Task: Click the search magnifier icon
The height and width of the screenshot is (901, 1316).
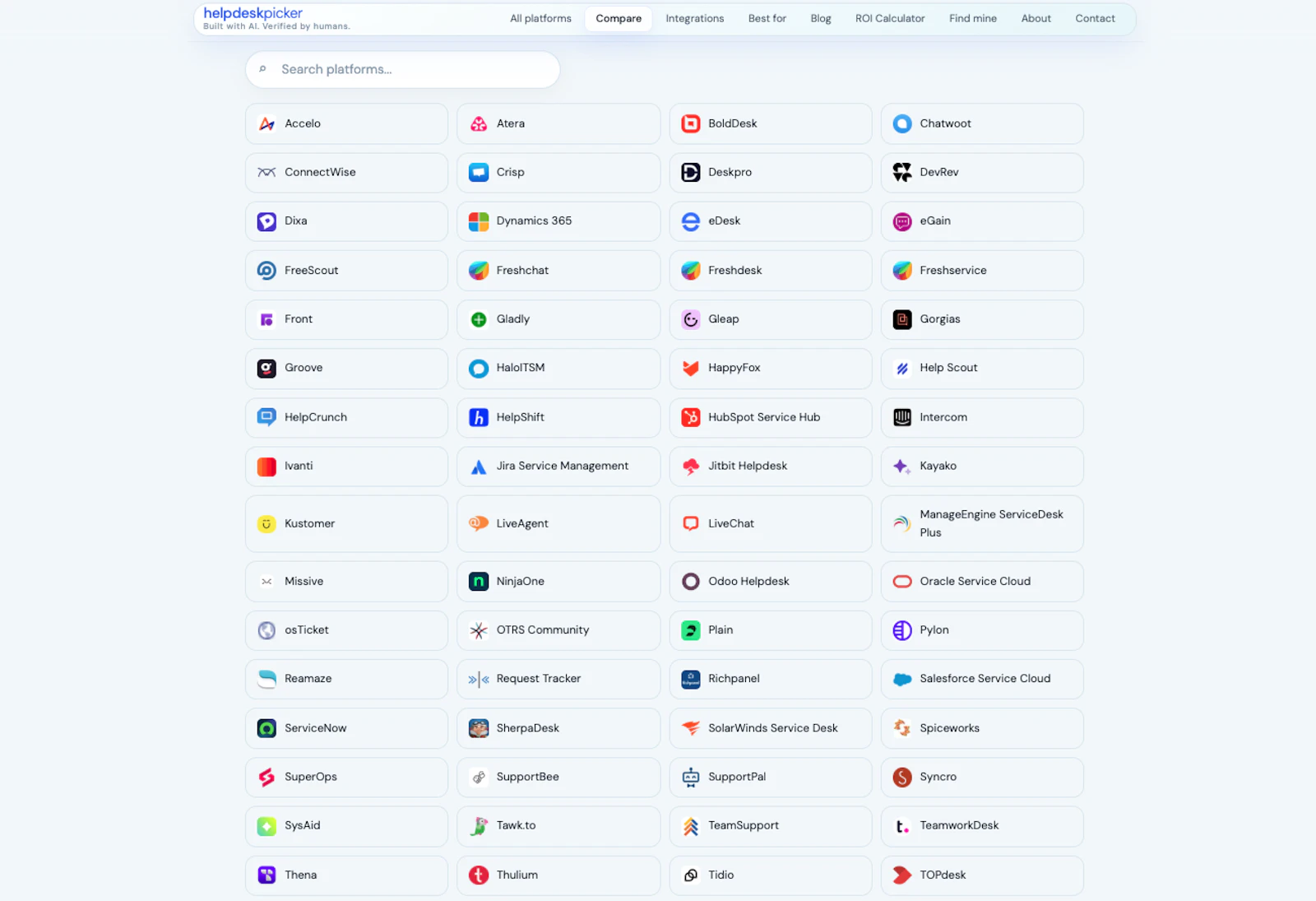Action: coord(262,69)
